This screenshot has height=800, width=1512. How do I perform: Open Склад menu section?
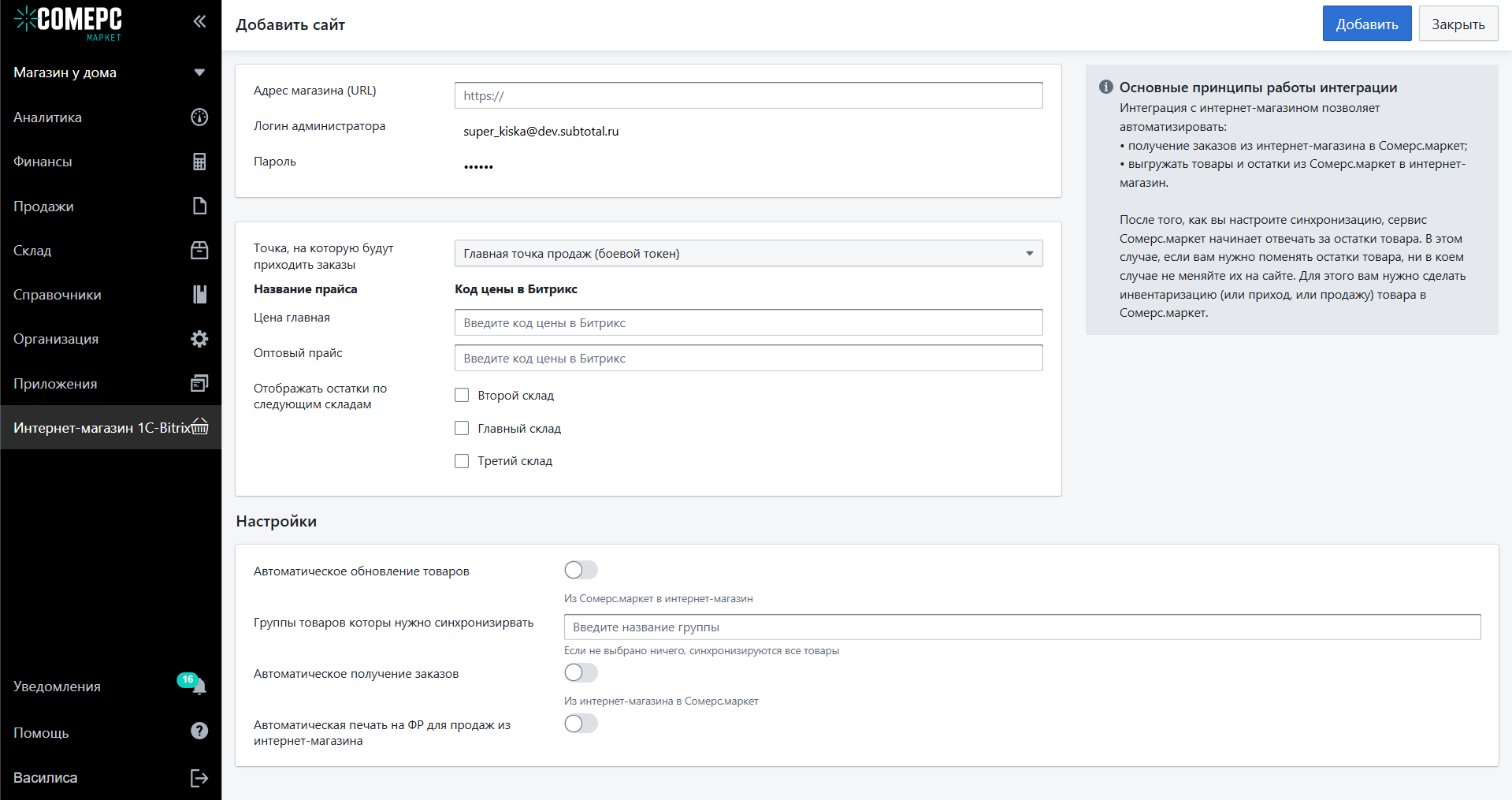coord(110,251)
